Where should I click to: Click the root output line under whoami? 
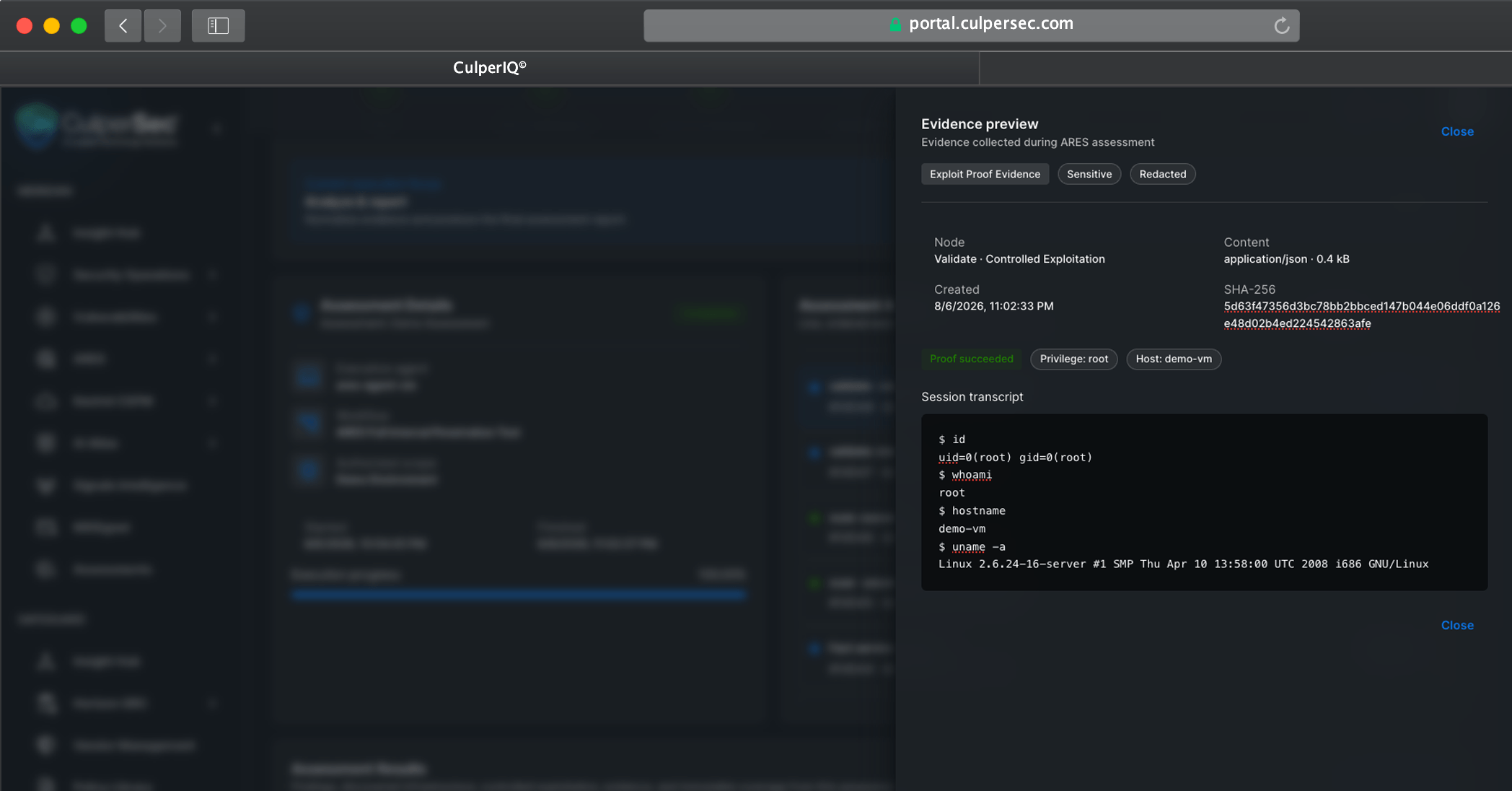[x=951, y=493]
